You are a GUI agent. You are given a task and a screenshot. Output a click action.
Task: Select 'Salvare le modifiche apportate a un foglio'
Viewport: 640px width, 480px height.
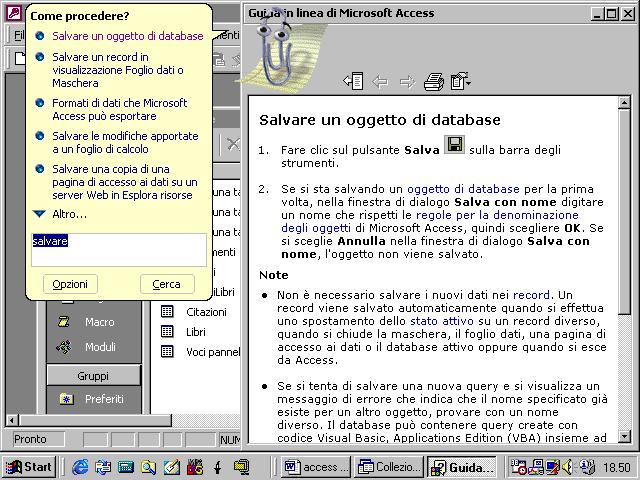(125, 142)
